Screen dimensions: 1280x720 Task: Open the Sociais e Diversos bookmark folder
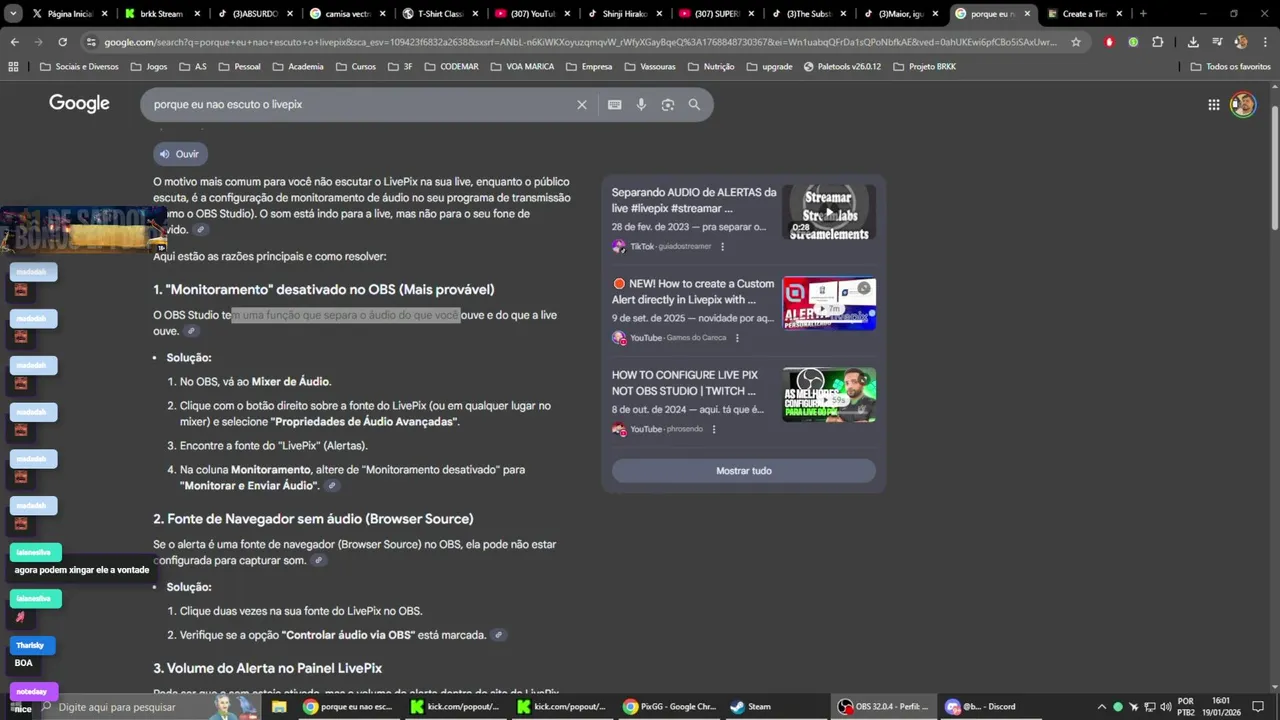[x=79, y=67]
